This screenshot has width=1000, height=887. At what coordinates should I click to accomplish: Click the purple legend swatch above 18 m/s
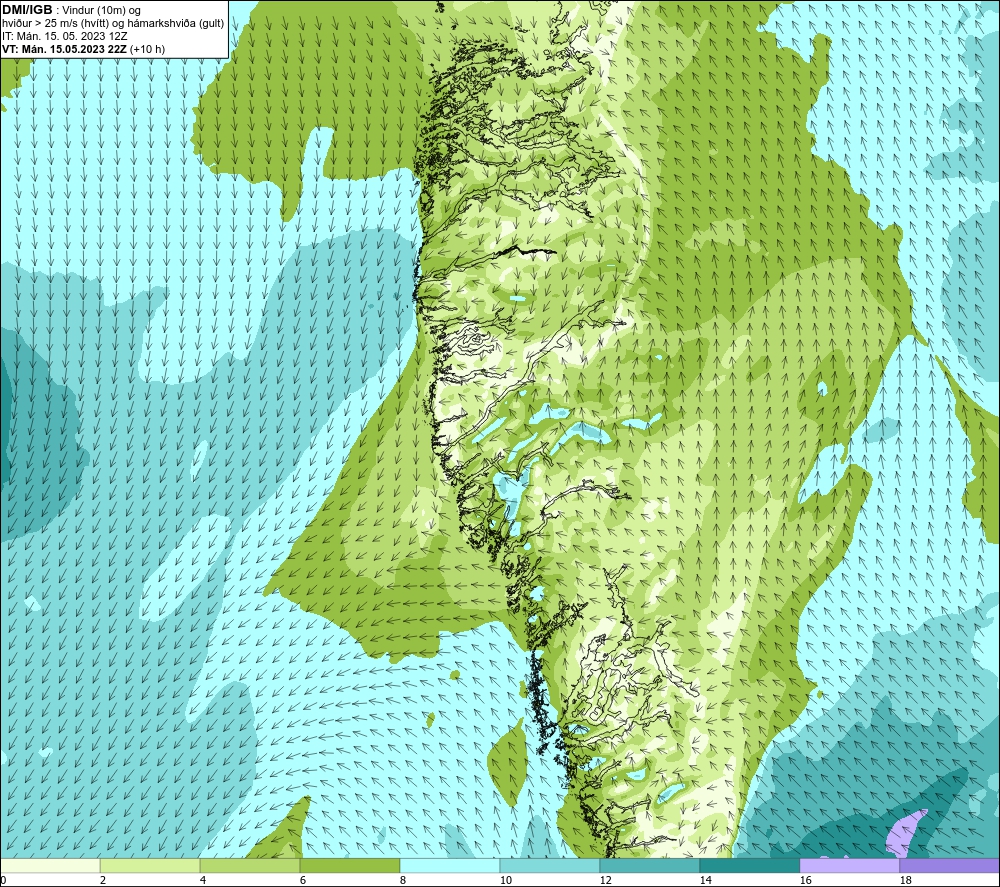pos(949,865)
